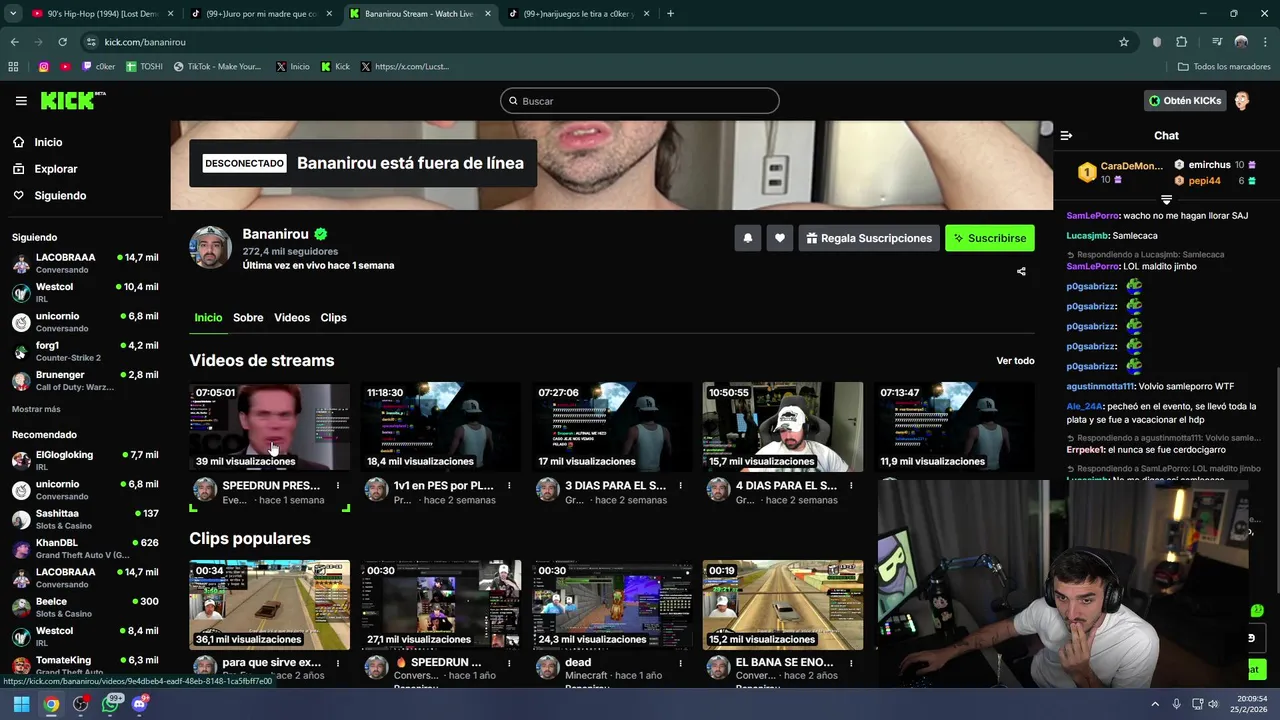This screenshot has height=720, width=1280.
Task: Click the heart follow icon
Action: [780, 238]
